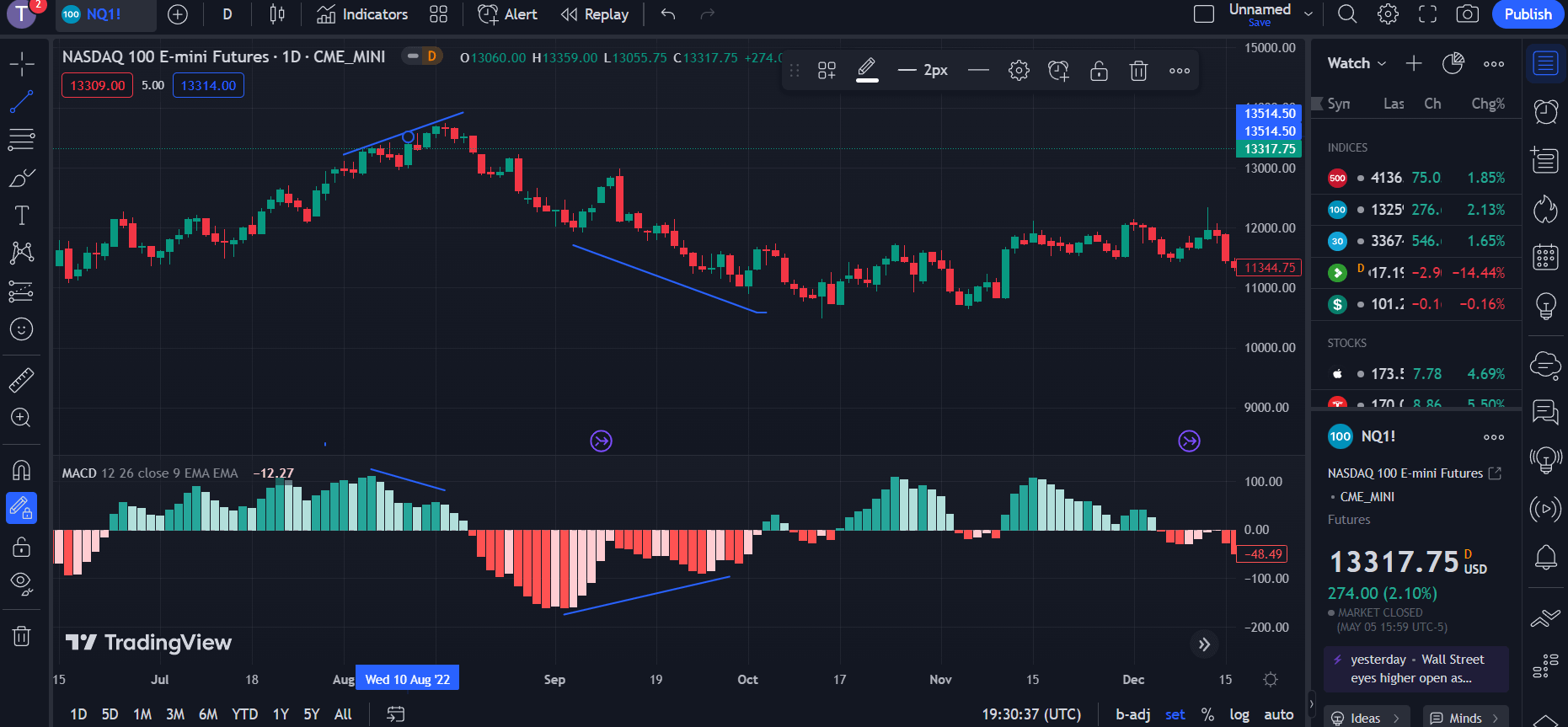Toggle magnet mode for drawings
Viewport: 1568px width, 727px height.
tap(22, 470)
